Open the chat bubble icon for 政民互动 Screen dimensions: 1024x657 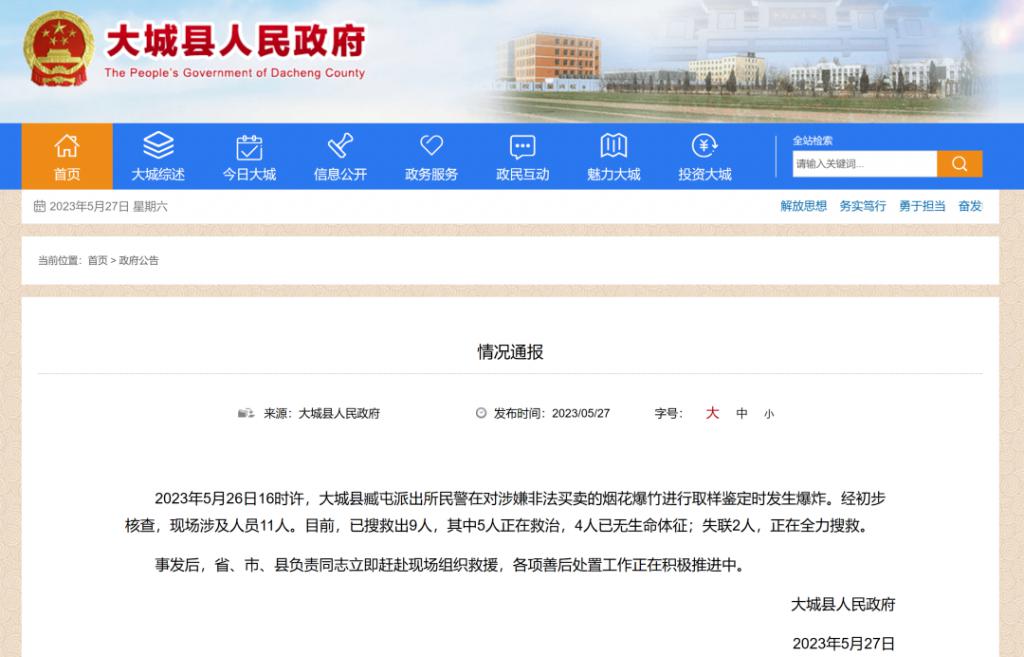point(522,147)
